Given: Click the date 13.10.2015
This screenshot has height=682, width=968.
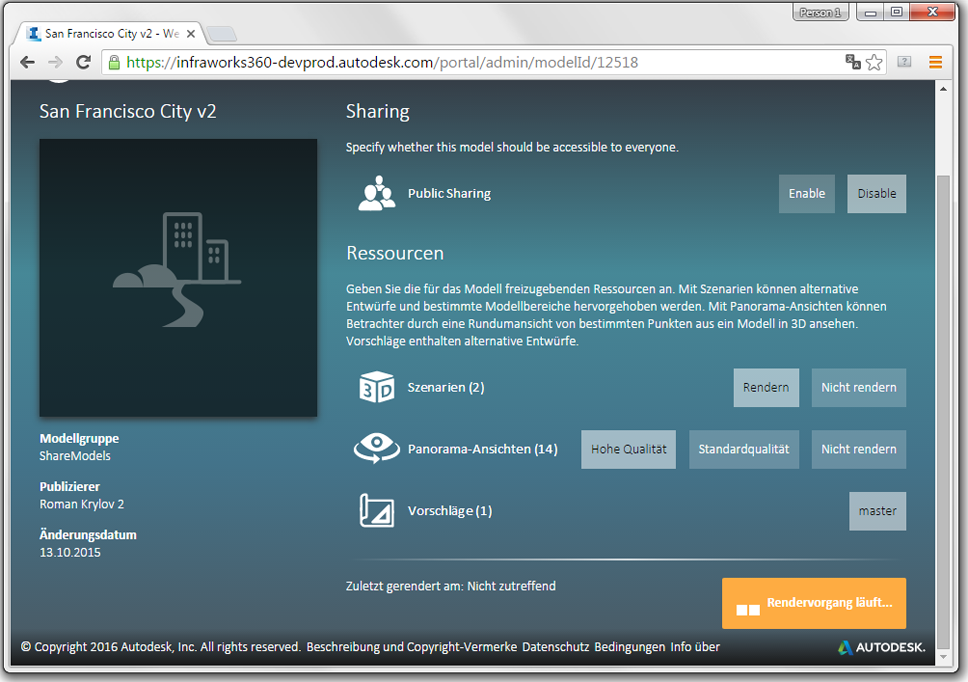Looking at the screenshot, I should [70, 552].
